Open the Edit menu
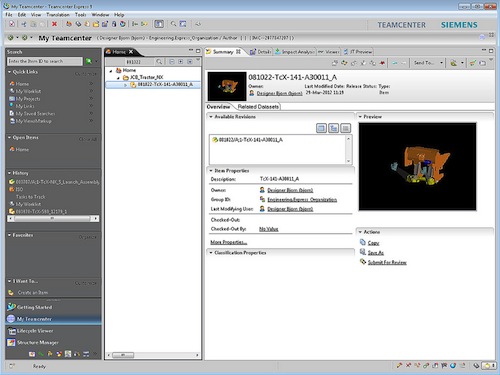Screen dimensions: 500x375 click(x=22, y=15)
